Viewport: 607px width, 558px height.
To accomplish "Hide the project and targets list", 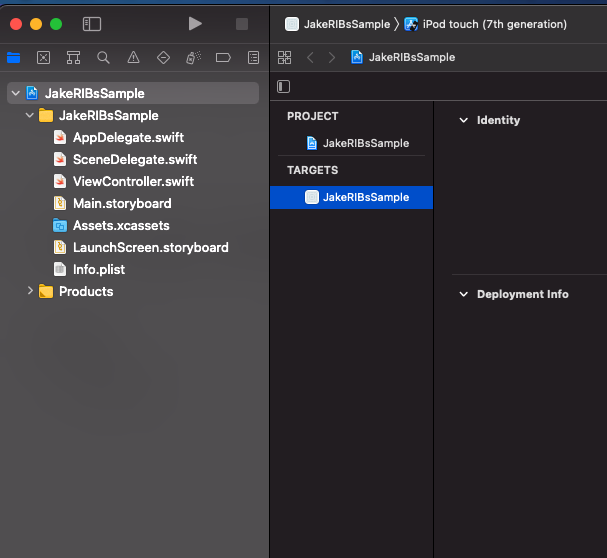I will 283,86.
